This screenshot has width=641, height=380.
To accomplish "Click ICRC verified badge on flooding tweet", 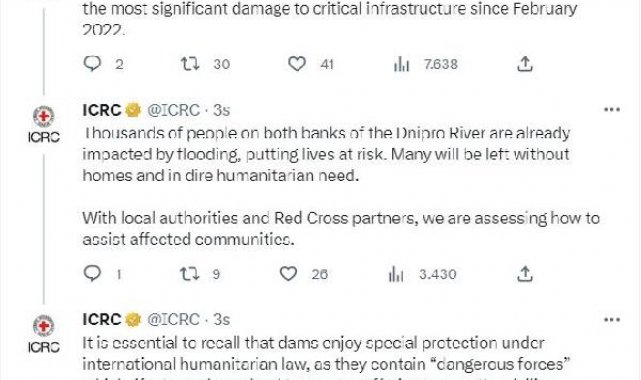I will click(133, 110).
